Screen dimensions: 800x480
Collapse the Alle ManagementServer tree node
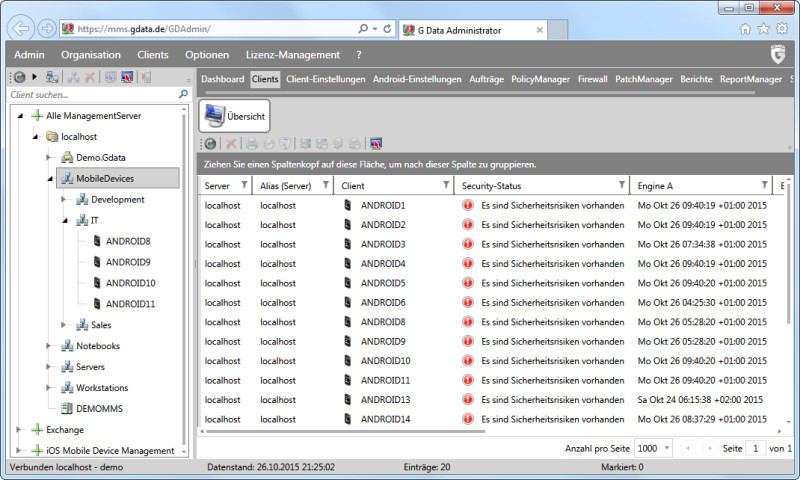pos(20,116)
